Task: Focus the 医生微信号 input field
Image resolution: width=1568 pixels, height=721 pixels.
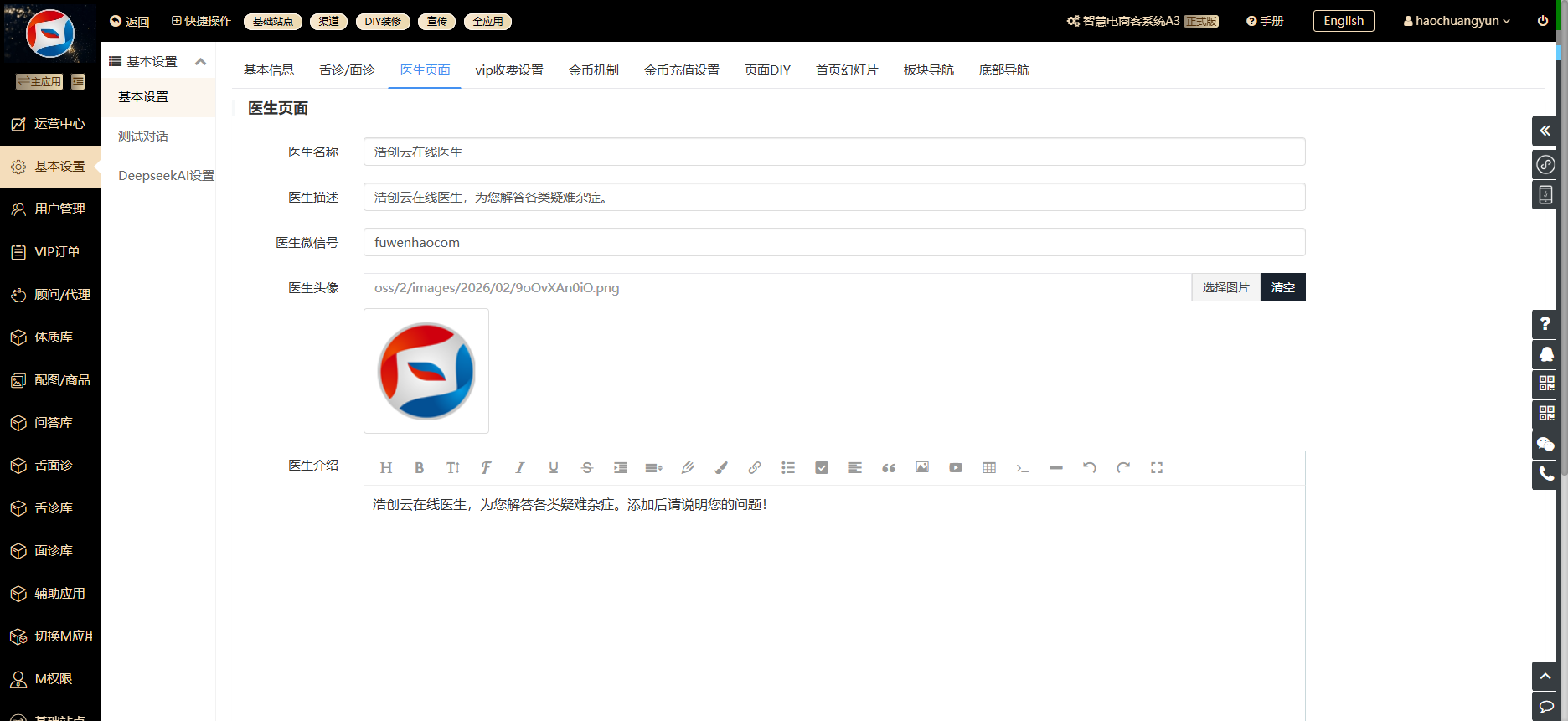Action: click(x=834, y=242)
